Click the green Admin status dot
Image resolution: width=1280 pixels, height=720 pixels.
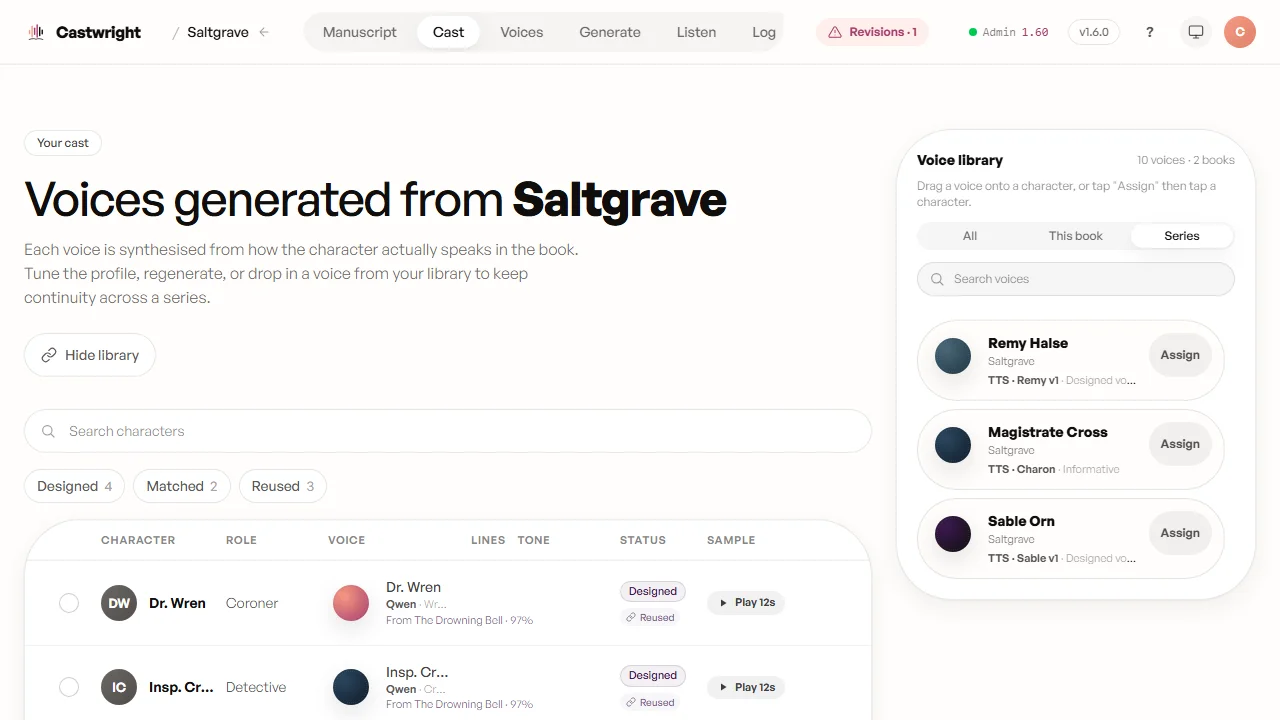click(973, 32)
